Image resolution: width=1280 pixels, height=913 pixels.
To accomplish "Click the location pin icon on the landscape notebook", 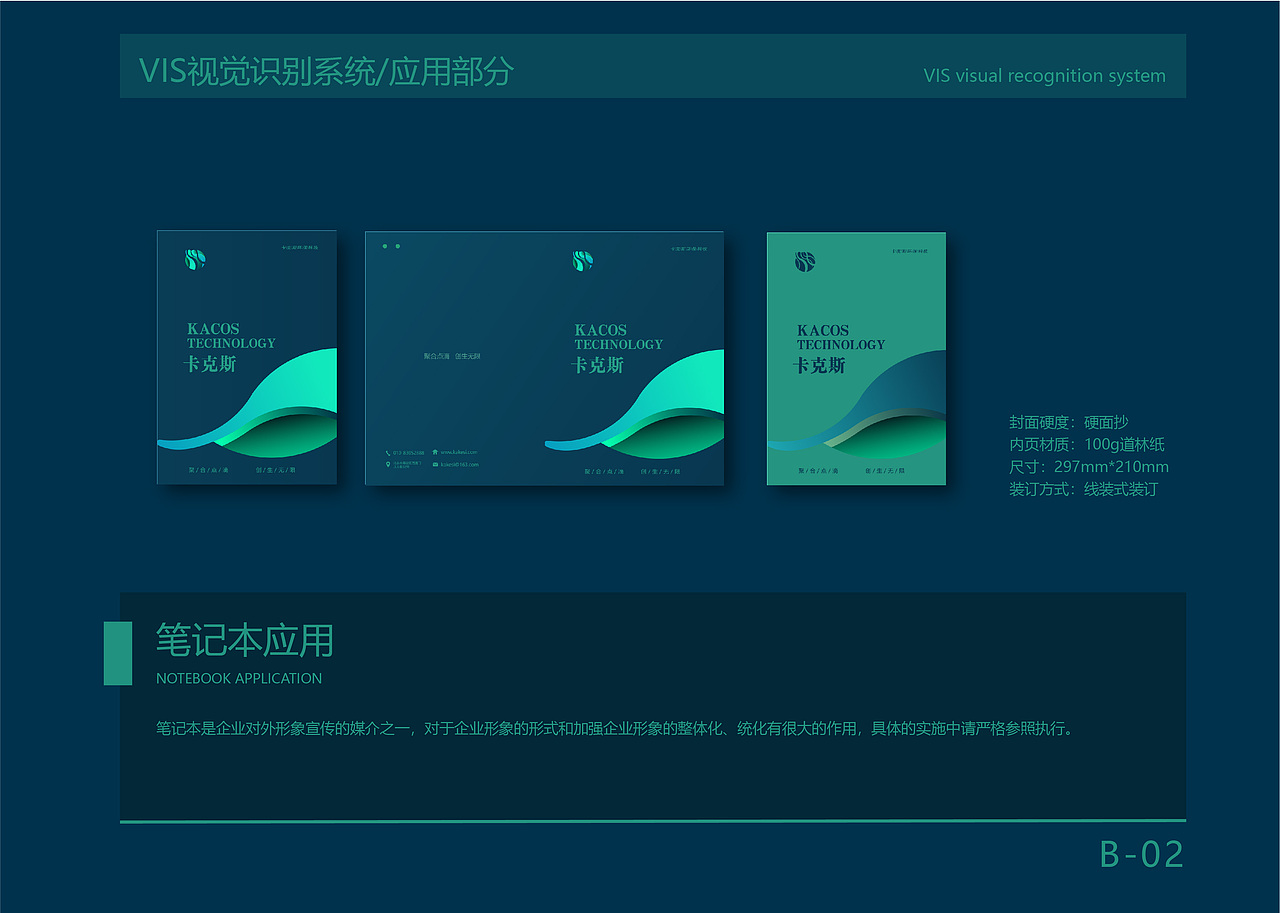I will coord(388,464).
